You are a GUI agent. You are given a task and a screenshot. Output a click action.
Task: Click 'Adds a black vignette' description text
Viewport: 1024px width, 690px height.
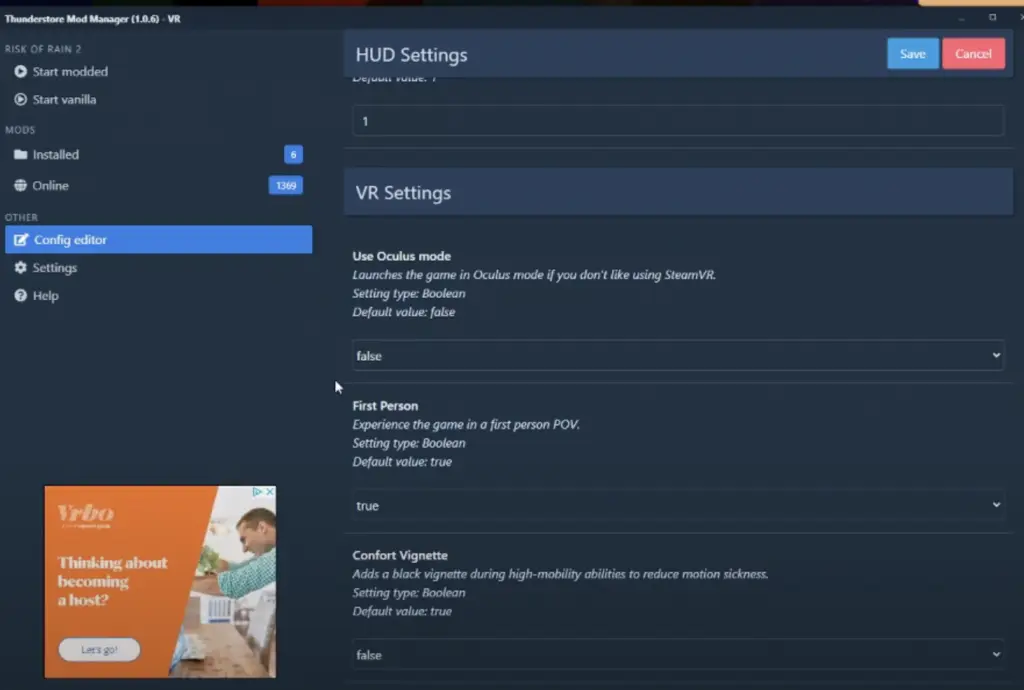[x=560, y=574]
